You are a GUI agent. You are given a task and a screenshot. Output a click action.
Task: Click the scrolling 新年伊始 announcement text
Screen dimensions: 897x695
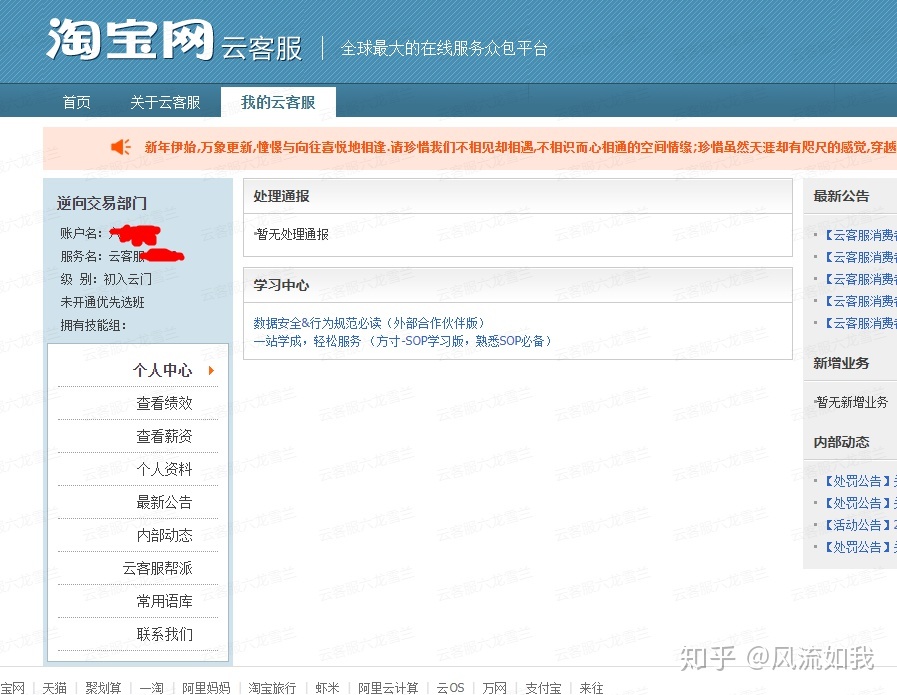point(520,148)
